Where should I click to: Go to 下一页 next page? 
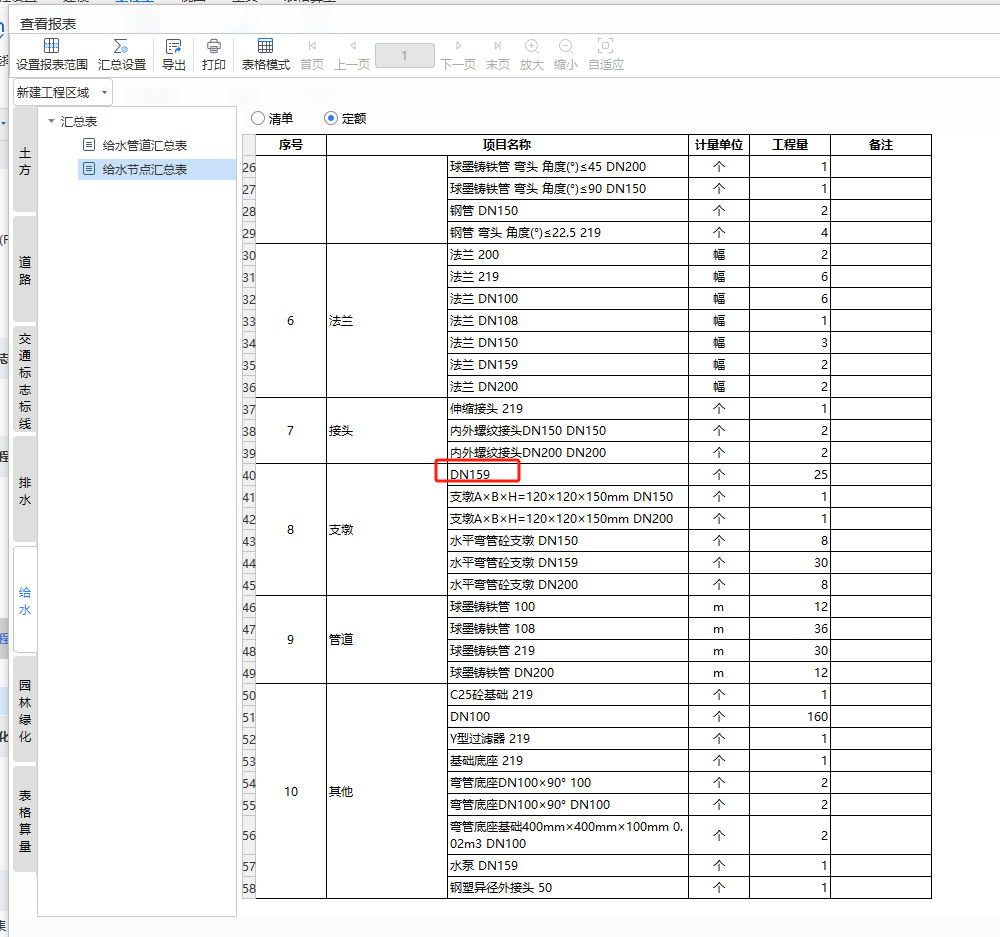coord(458,54)
